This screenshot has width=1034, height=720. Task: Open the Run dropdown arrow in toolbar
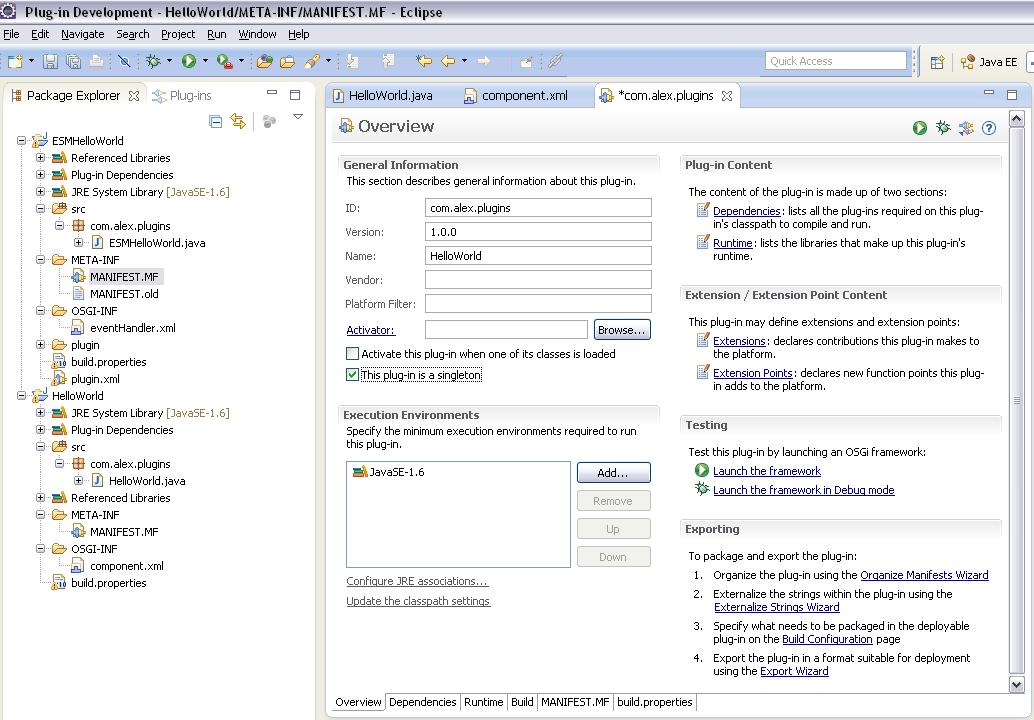click(205, 61)
